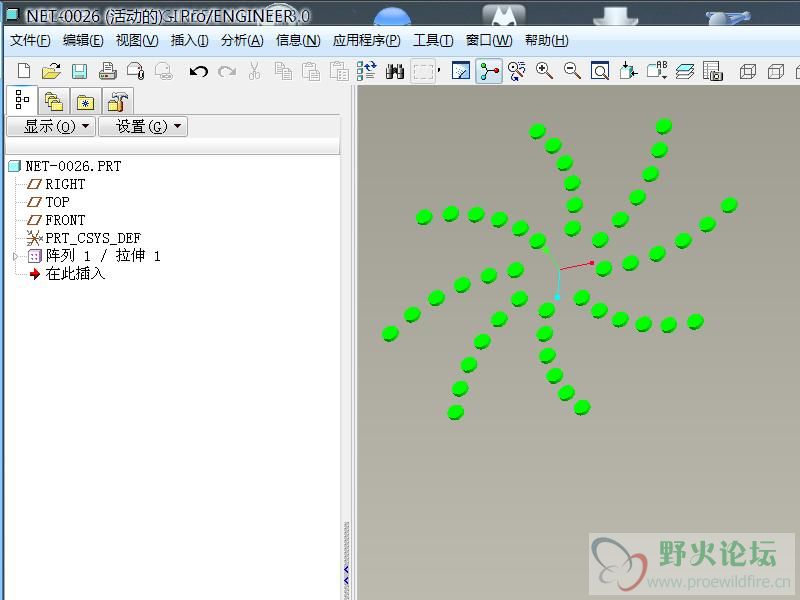Screen dimensions: 800x600
Task: Toggle the Spin Center icon
Action: 489,71
